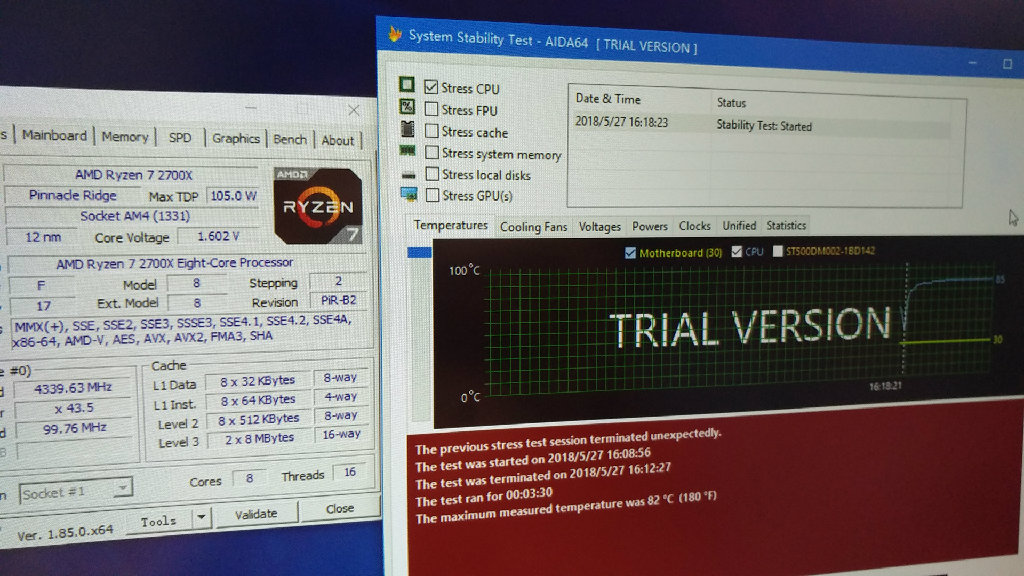
Task: Open the Tools dropdown arrow in CPU-Z
Action: pos(201,517)
